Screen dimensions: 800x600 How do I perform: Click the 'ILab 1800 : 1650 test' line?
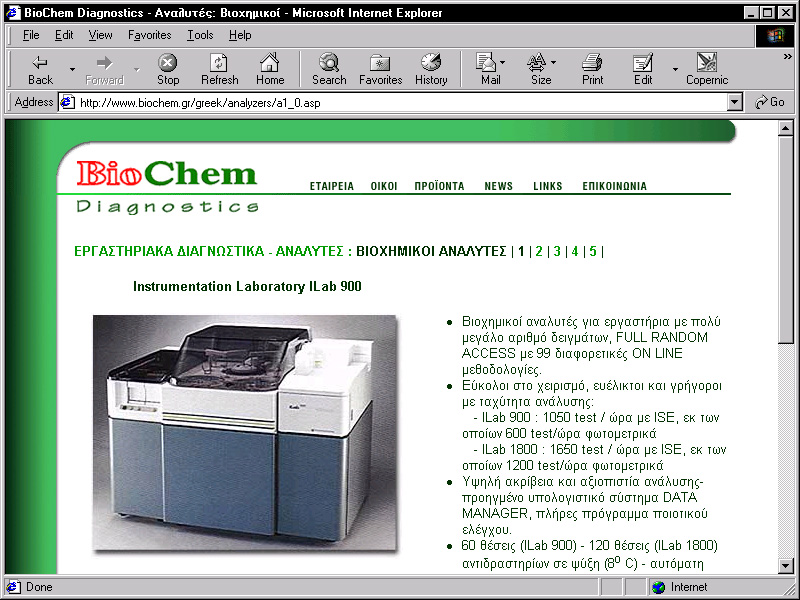coord(600,449)
